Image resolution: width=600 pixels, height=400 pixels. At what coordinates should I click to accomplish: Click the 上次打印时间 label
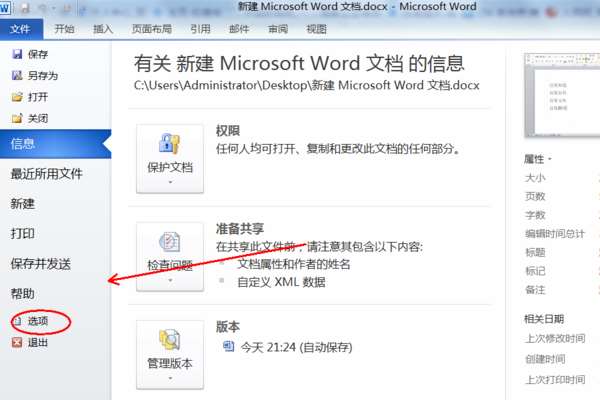point(555,380)
